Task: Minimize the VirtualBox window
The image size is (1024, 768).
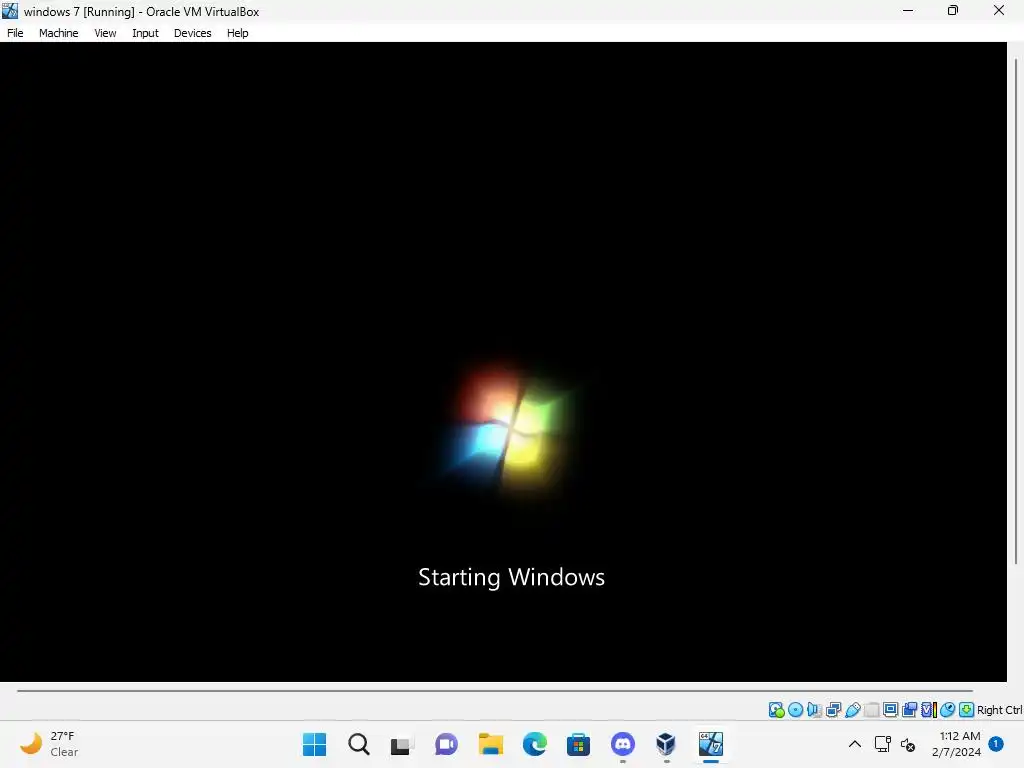Action: click(908, 10)
